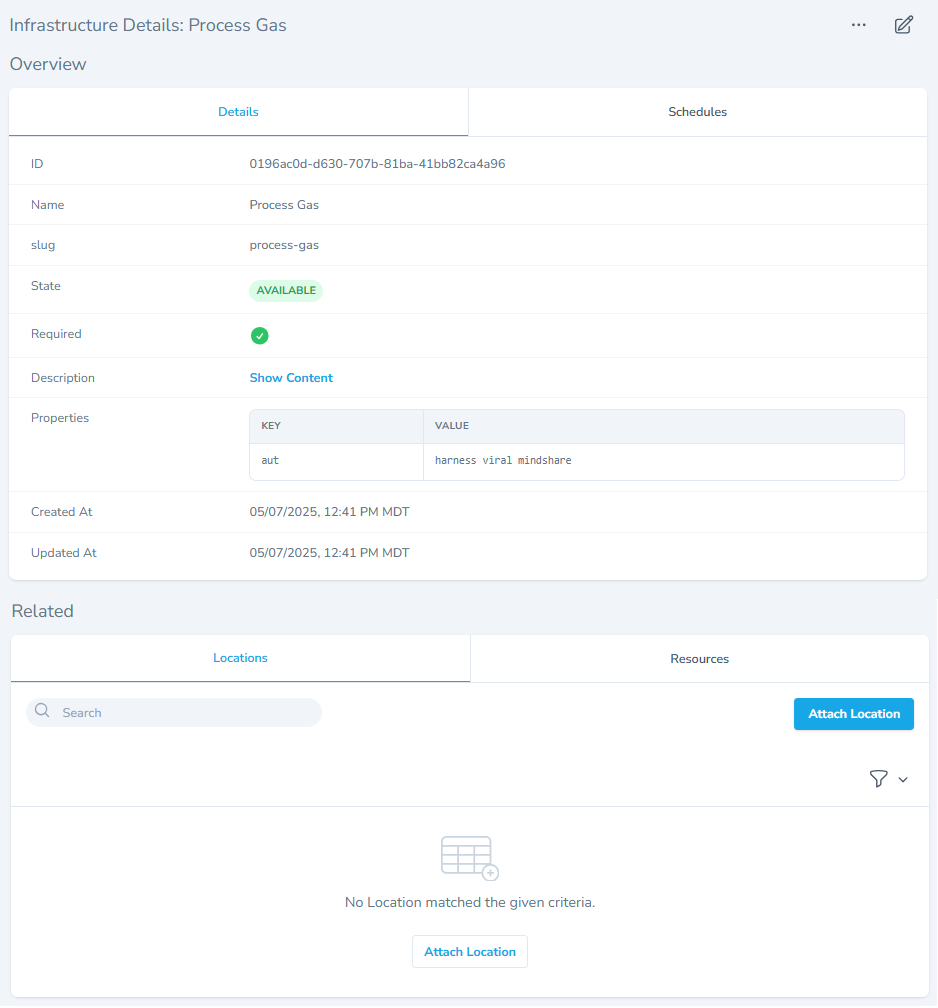The width and height of the screenshot is (938, 1008).
Task: Click the 'harness viral mindshare' property value
Action: [503, 461]
